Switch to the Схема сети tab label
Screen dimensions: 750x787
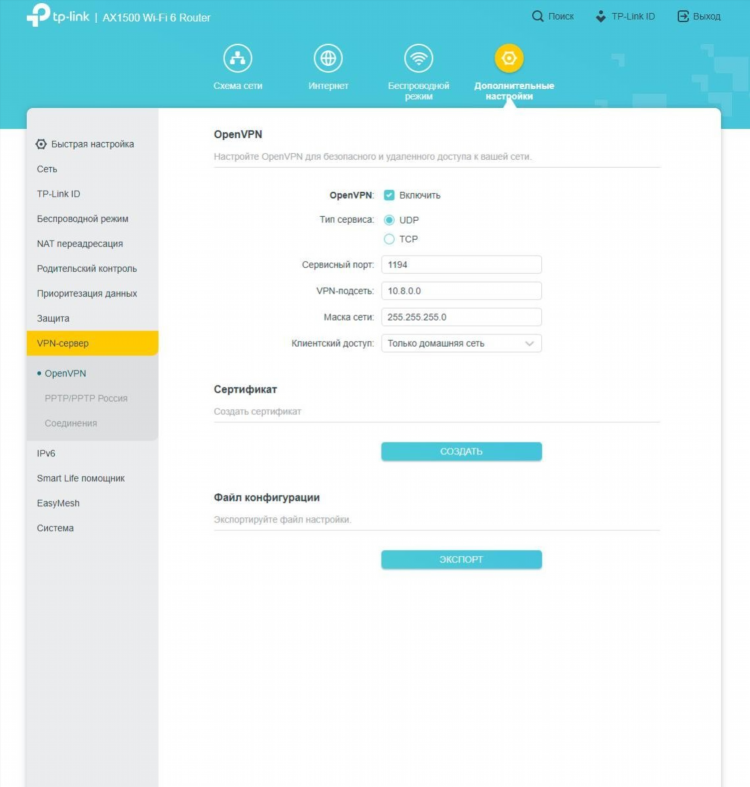point(237,86)
